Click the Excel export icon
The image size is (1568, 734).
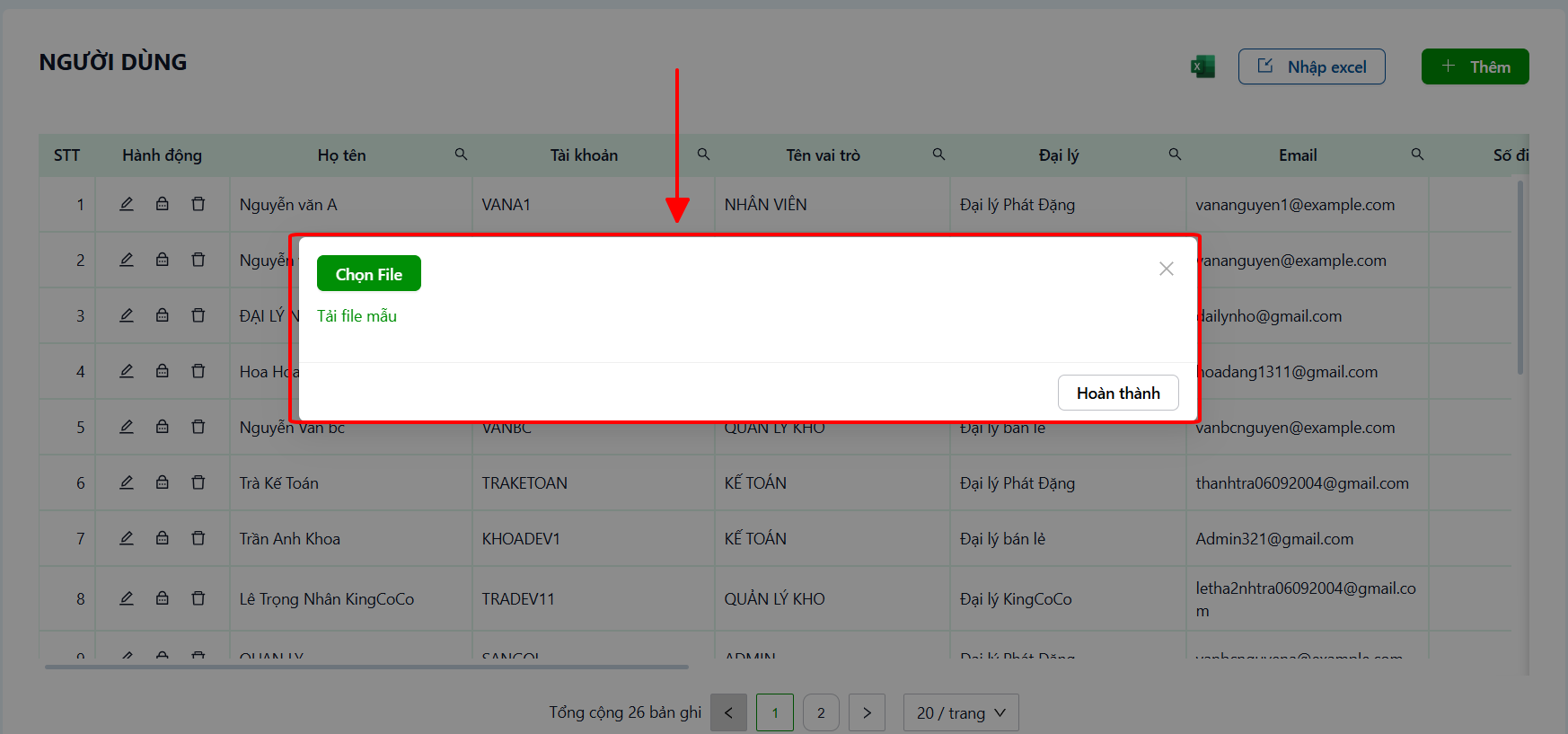(1202, 66)
